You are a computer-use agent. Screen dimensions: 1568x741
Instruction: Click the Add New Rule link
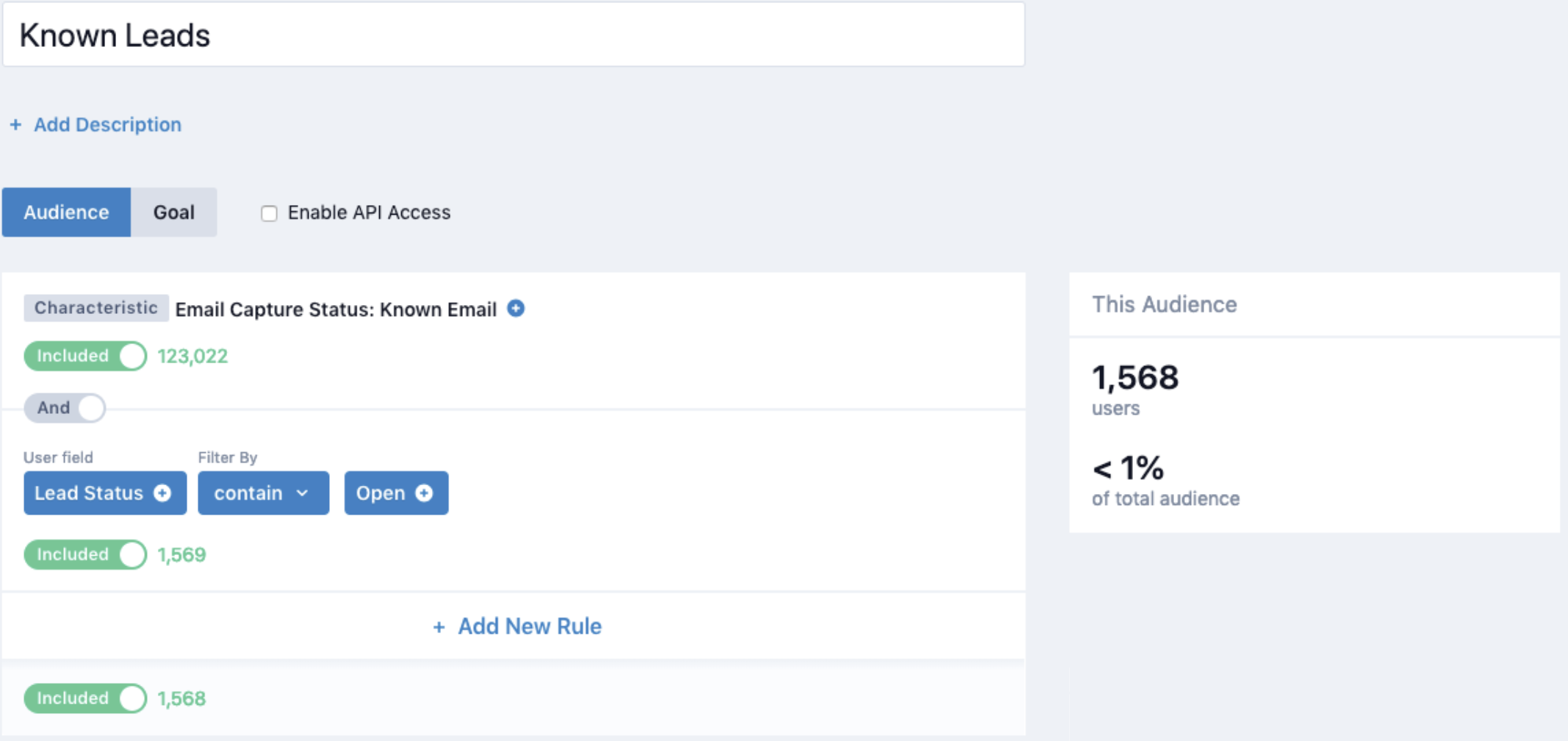(x=529, y=626)
